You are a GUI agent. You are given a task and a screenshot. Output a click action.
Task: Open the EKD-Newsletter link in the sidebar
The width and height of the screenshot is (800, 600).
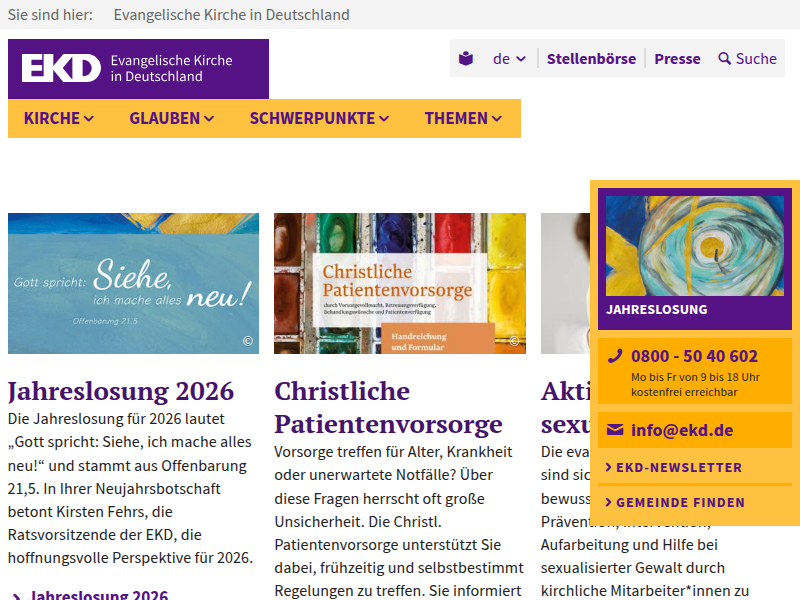point(678,467)
